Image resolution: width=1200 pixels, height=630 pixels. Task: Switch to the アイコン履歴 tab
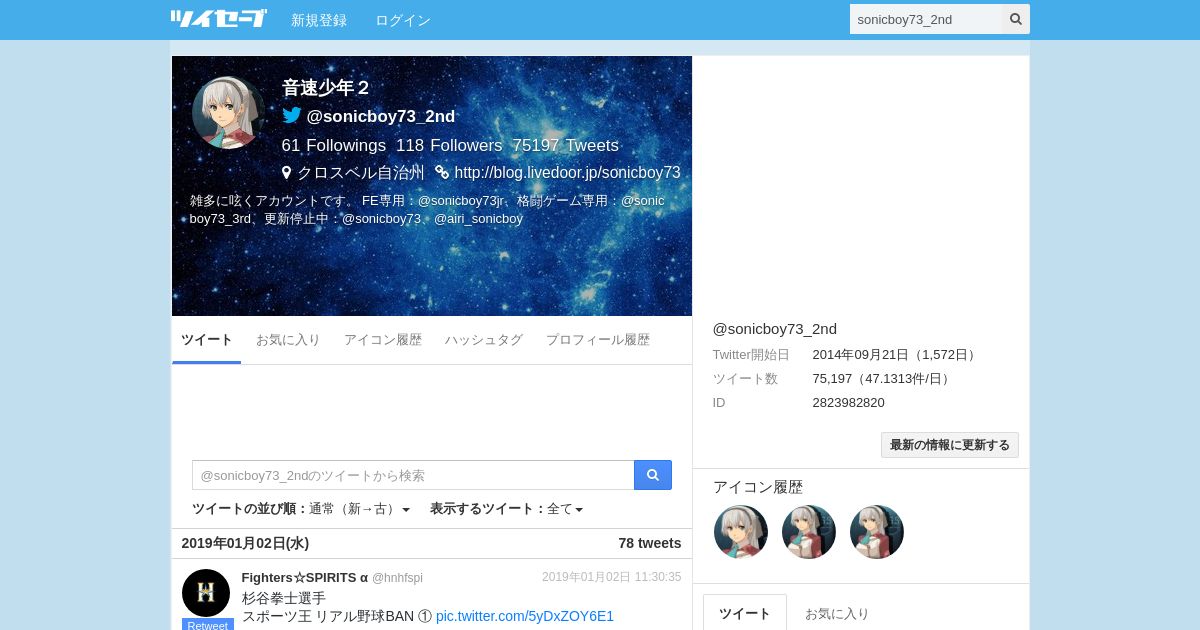point(383,340)
